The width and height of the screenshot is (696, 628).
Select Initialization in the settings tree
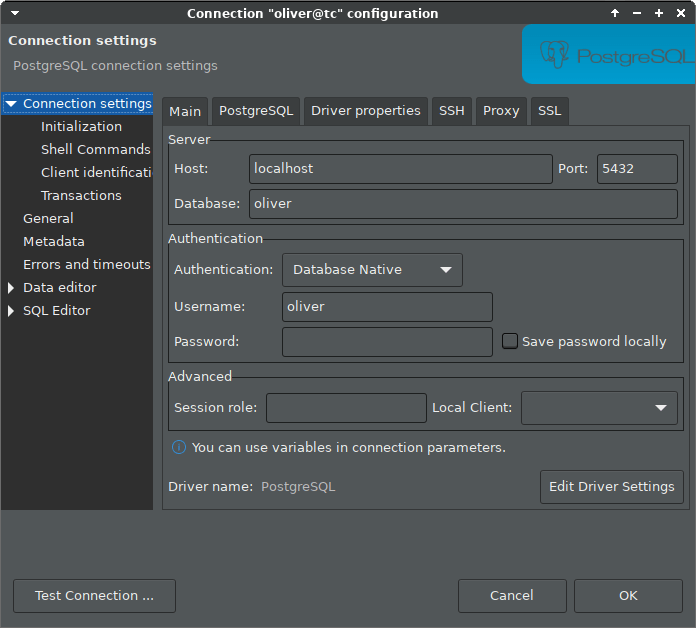[x=81, y=127]
